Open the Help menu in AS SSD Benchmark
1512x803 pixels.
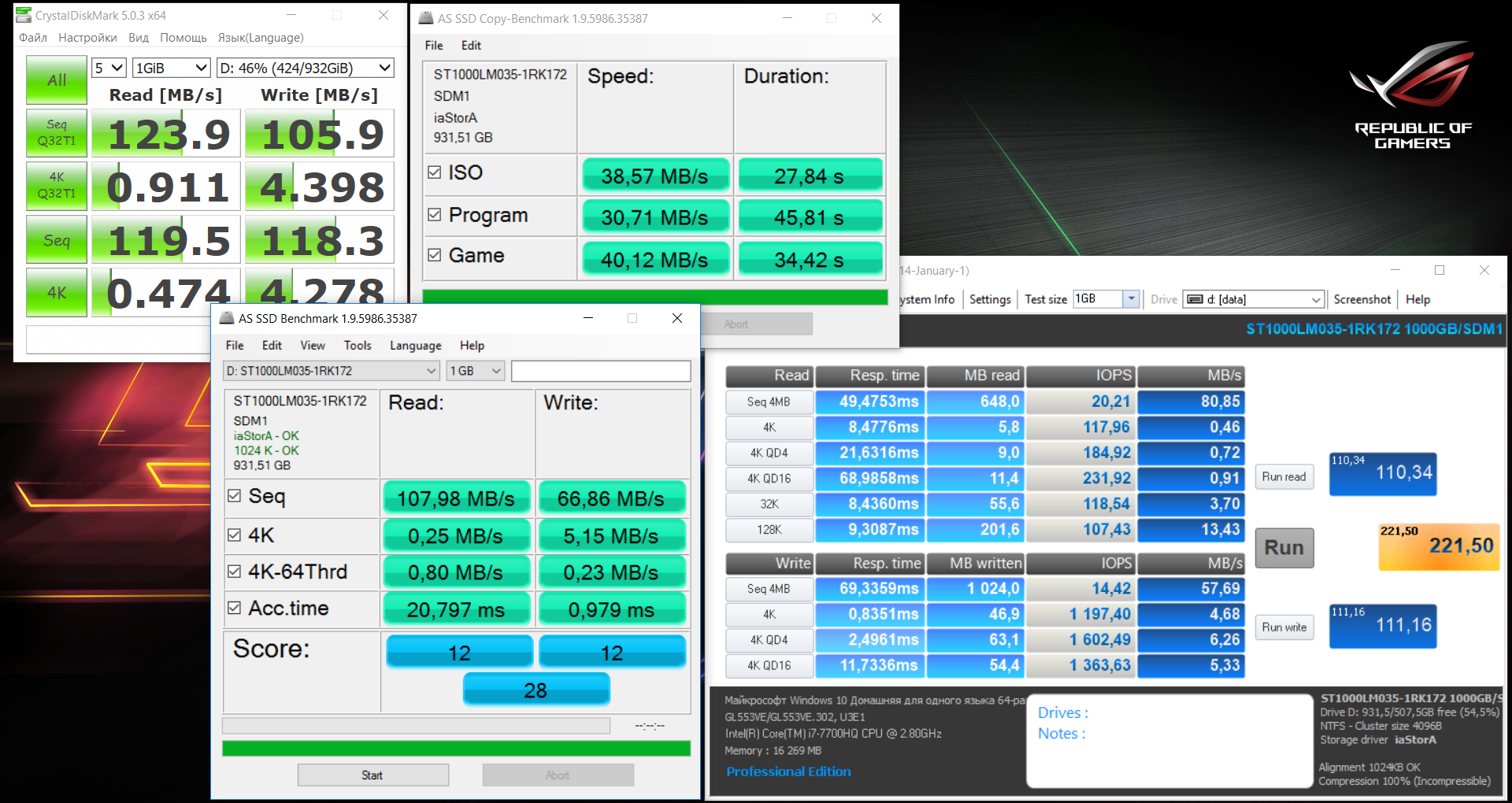472,346
